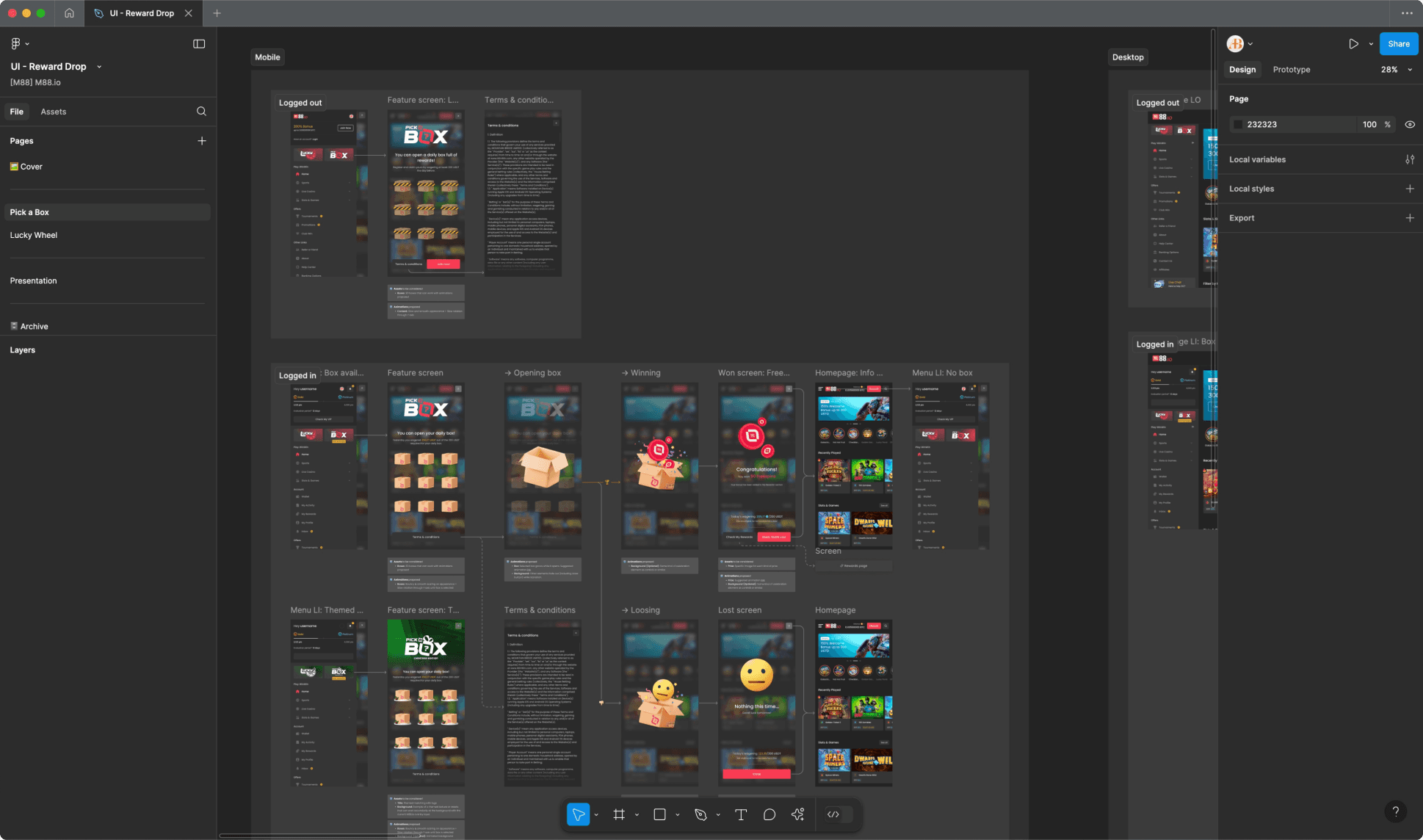Select the Frame tool
The image size is (1423, 840).
[x=619, y=814]
